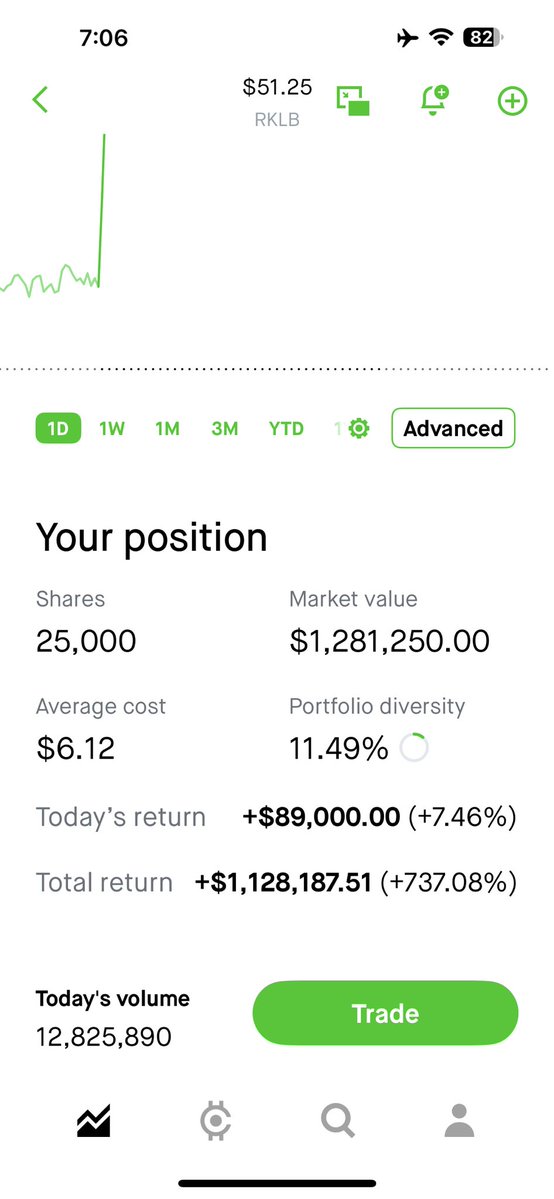Open search with magnifying glass icon
Viewport: 554px width, 1199px height.
(x=337, y=1121)
